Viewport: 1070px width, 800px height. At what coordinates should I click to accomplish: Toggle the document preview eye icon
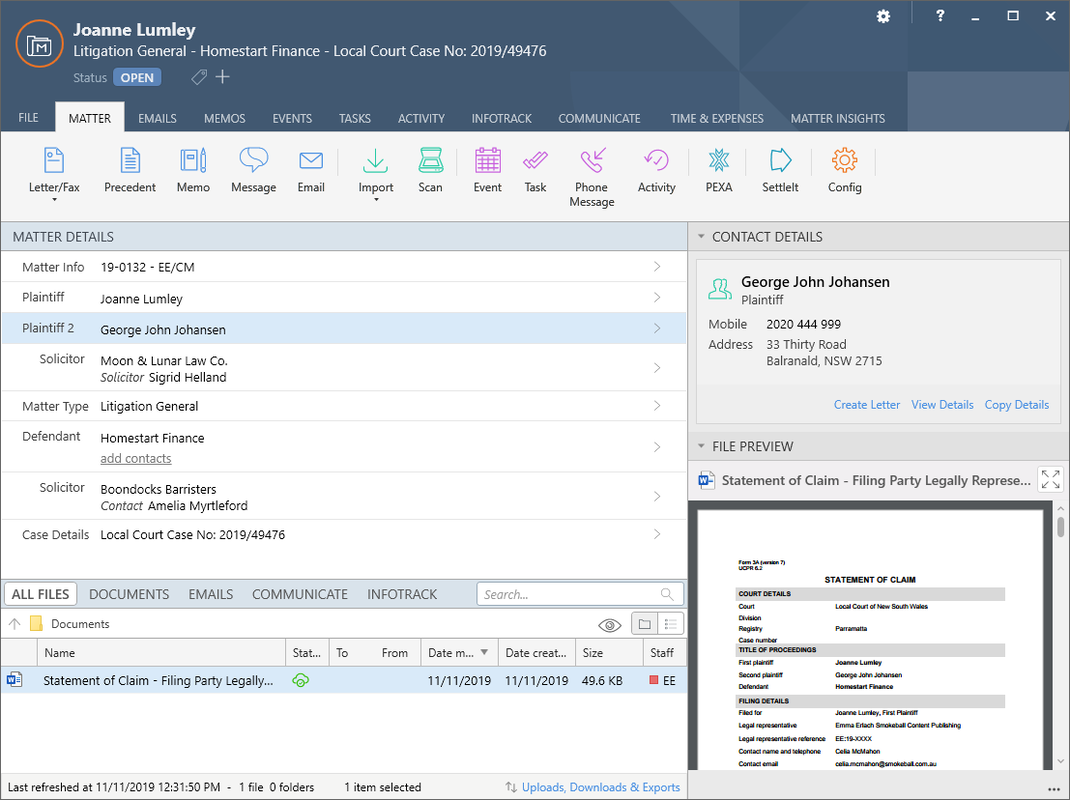click(609, 624)
